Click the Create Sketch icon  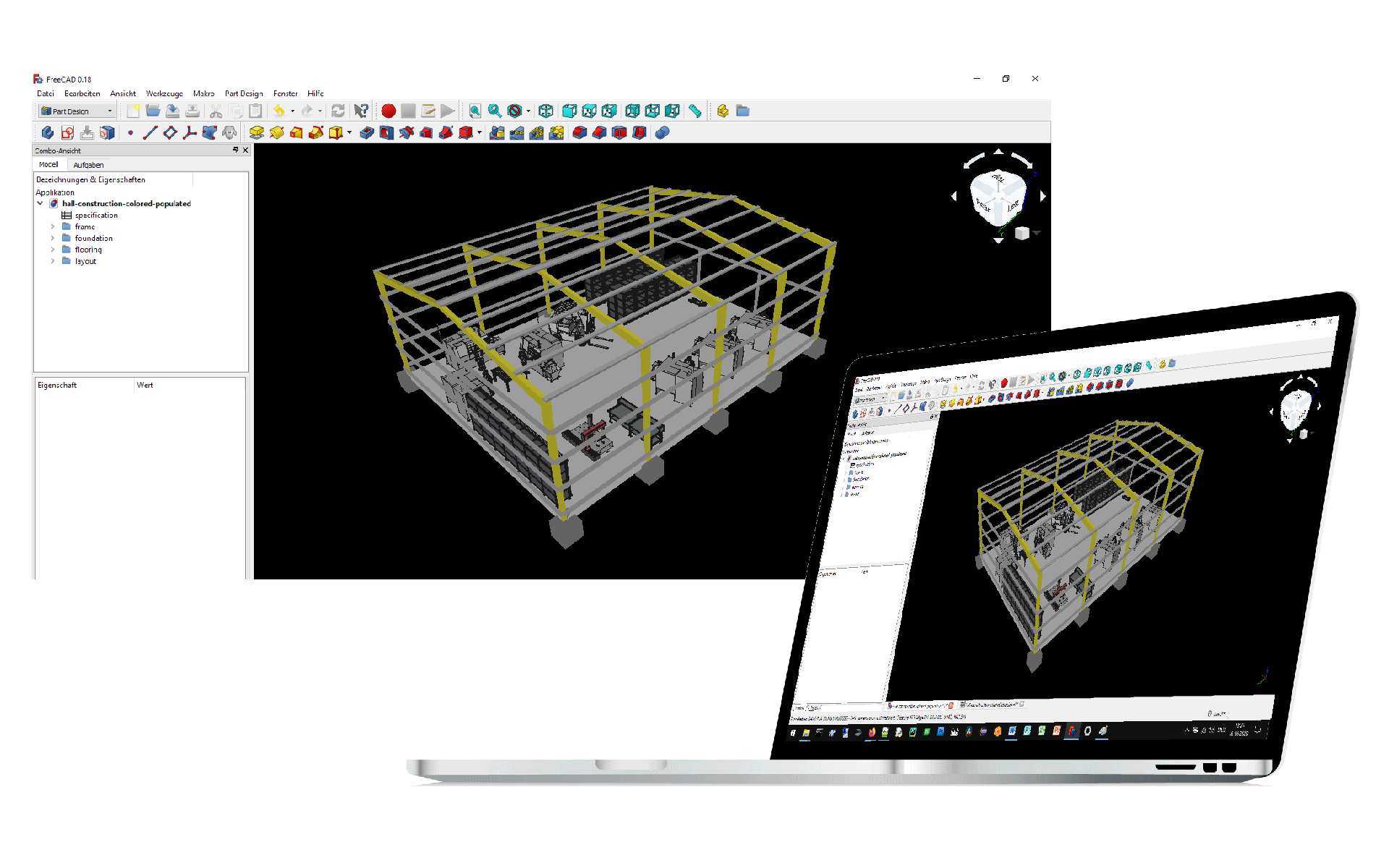[x=67, y=132]
